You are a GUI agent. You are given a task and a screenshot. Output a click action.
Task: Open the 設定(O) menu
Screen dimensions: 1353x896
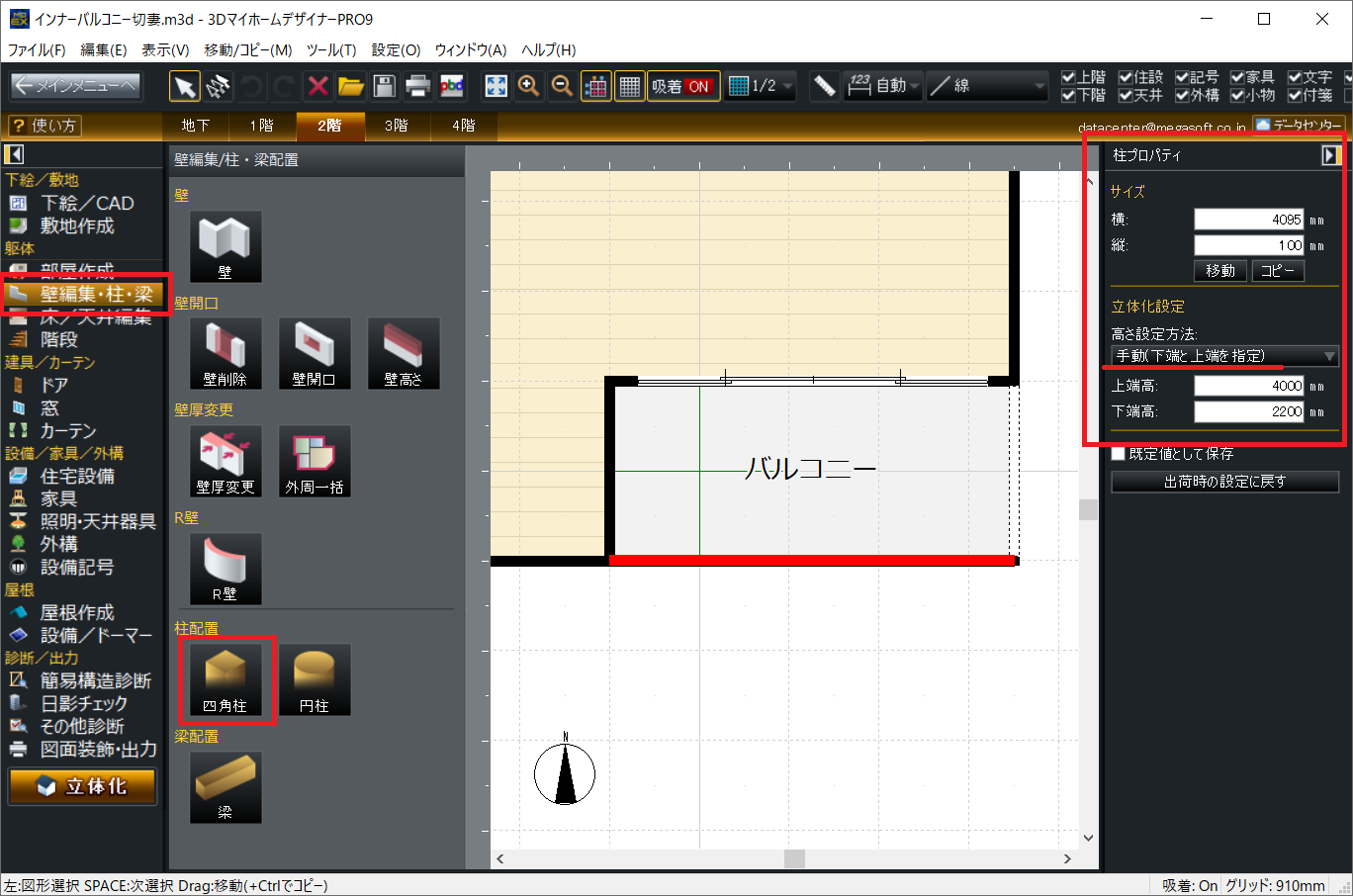[x=396, y=49]
